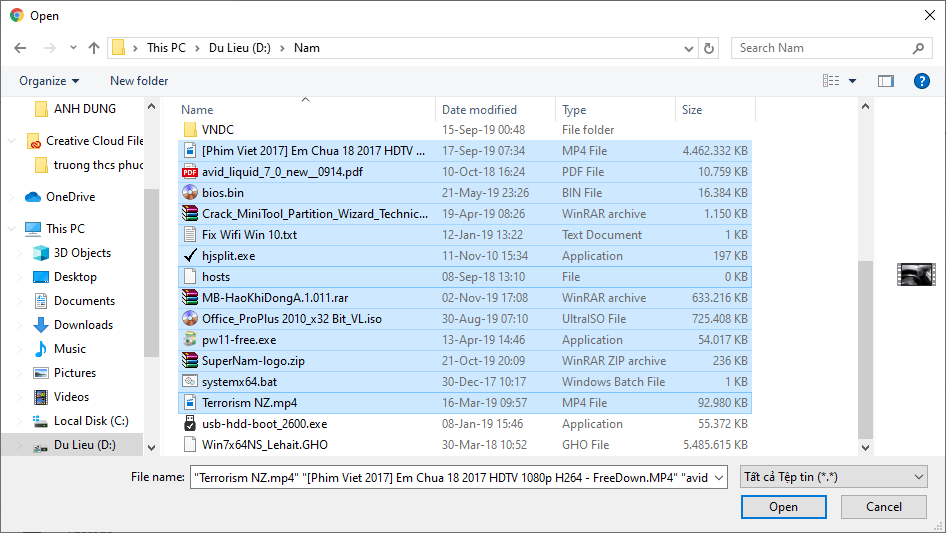The width and height of the screenshot is (946, 533).
Task: Click Office_ProPlus 2010 iso icon
Action: 190,319
